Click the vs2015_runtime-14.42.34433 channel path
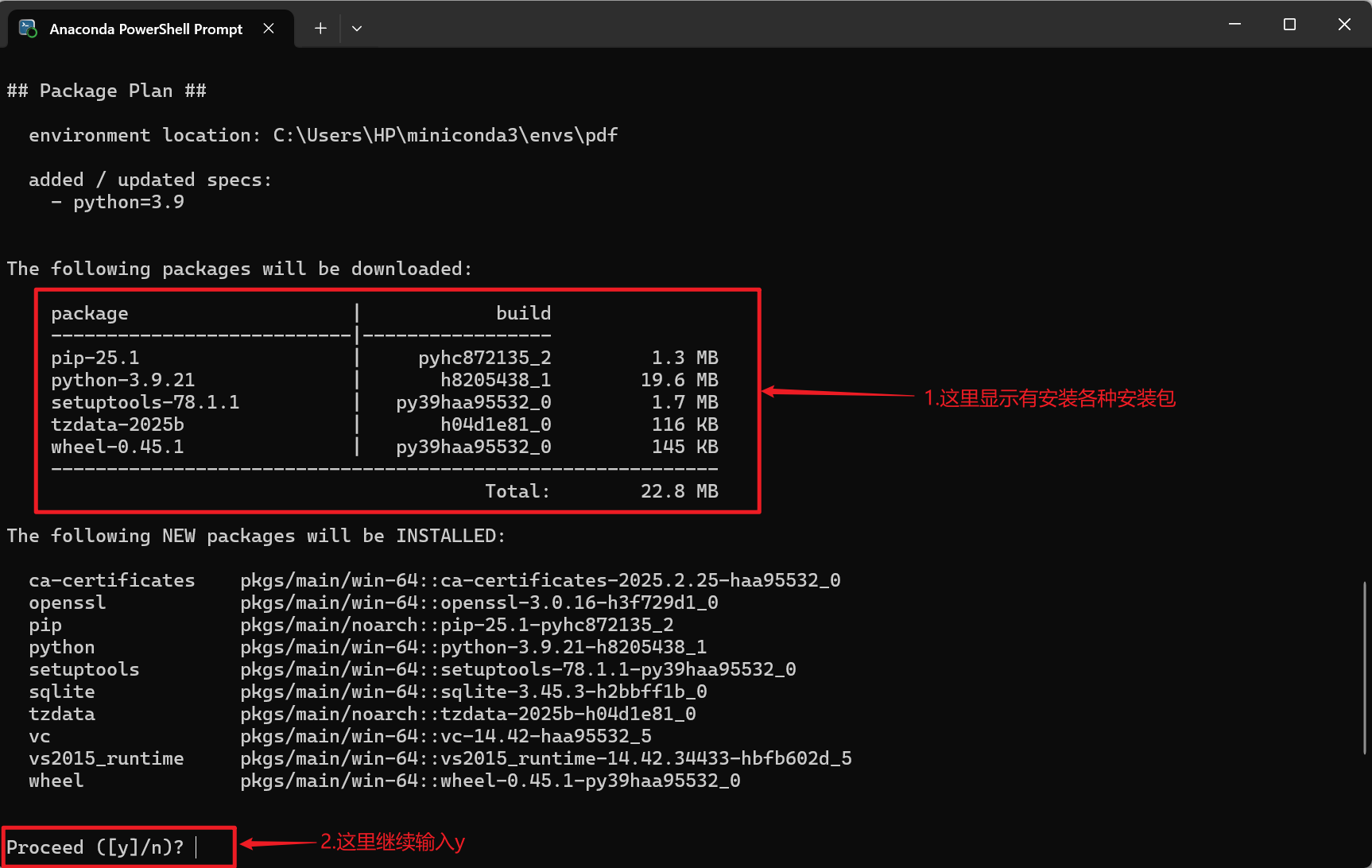The width and height of the screenshot is (1372, 868). tap(546, 758)
